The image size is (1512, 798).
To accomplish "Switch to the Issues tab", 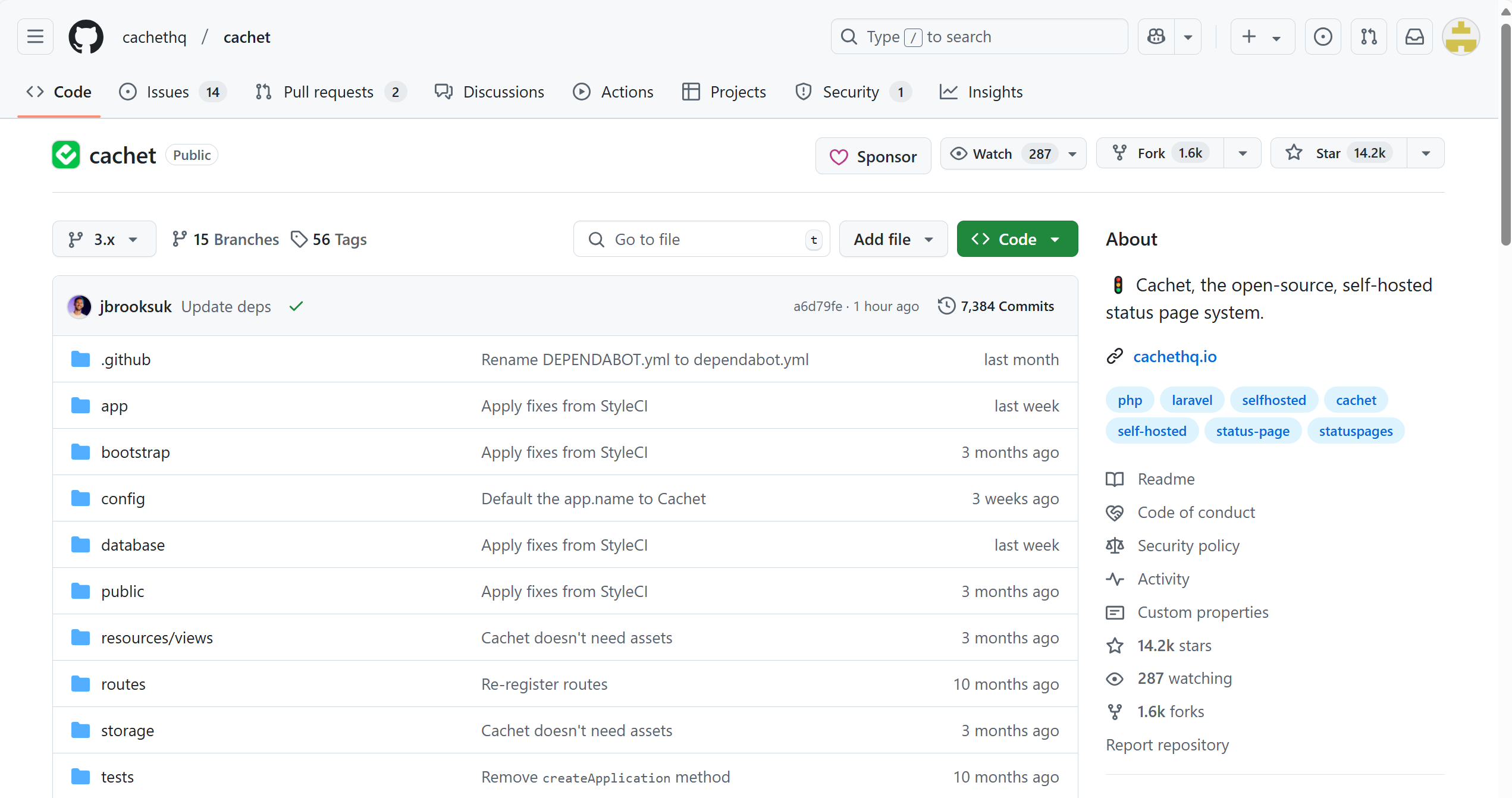I will click(168, 92).
